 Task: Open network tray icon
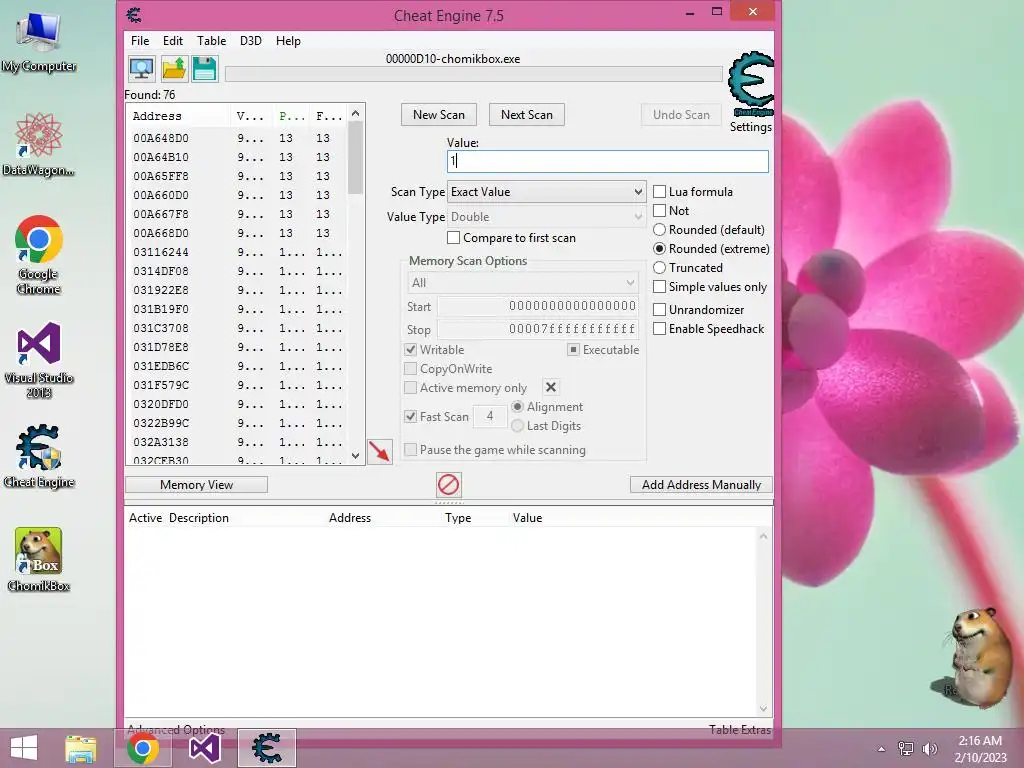pos(906,749)
